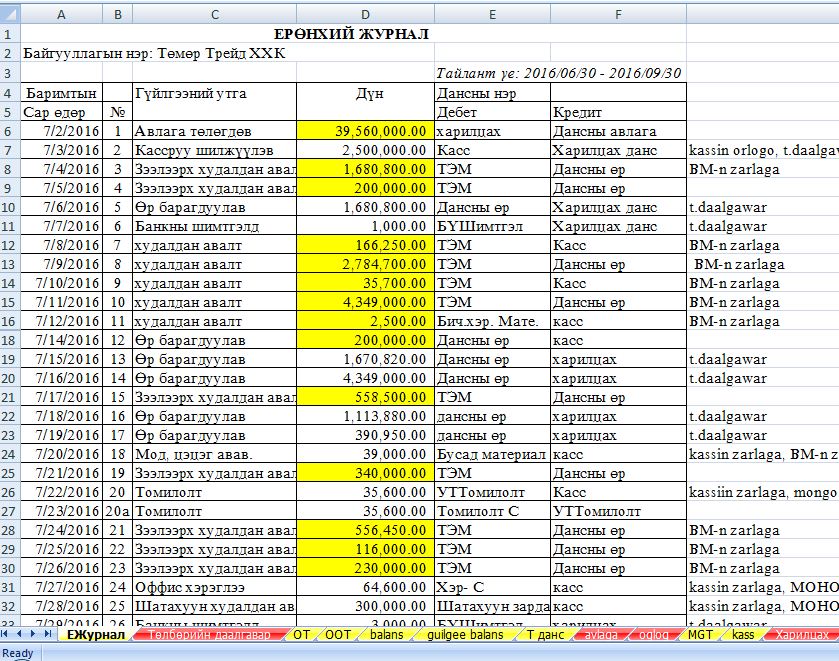This screenshot has height=661, width=839.
Task: Select the date cell 7/4/2016
Action: pos(61,169)
